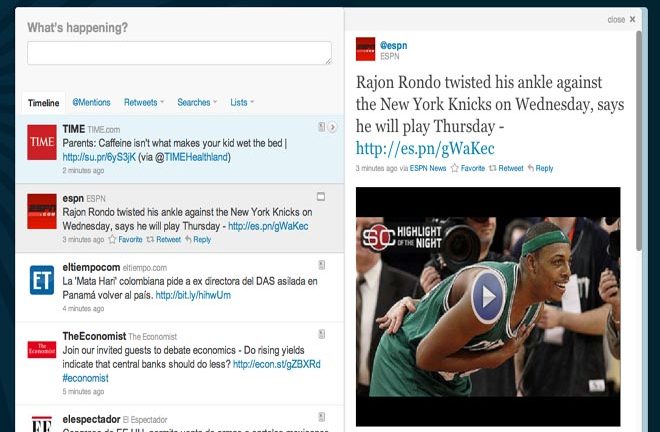660x432 pixels.
Task: Expand the Searches dropdown
Action: click(197, 102)
